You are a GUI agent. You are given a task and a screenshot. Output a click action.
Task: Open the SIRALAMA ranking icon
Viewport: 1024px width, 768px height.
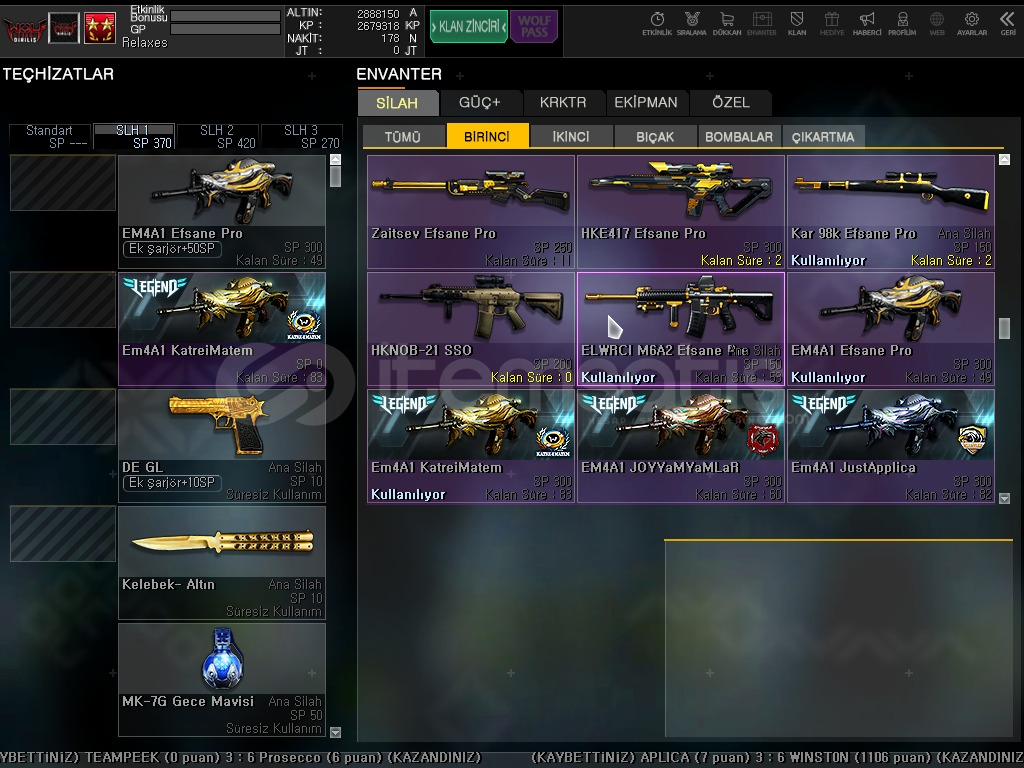pos(692,24)
